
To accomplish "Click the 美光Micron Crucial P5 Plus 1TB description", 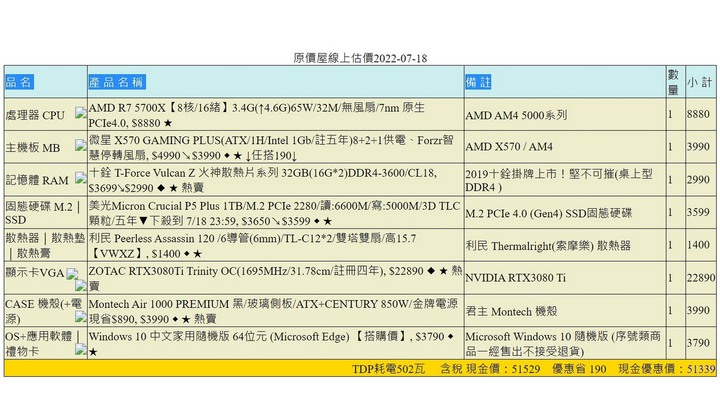I will click(274, 213).
